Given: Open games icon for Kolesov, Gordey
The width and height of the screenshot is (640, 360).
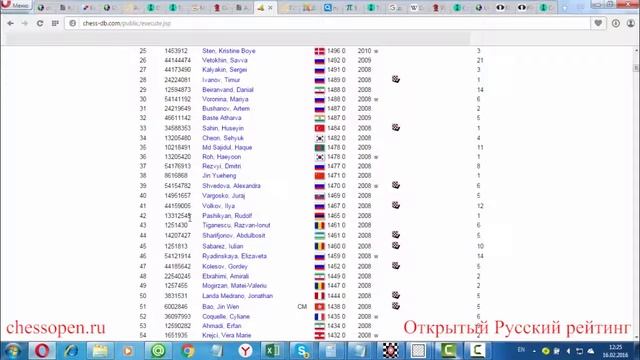Looking at the screenshot, I should point(396,266).
